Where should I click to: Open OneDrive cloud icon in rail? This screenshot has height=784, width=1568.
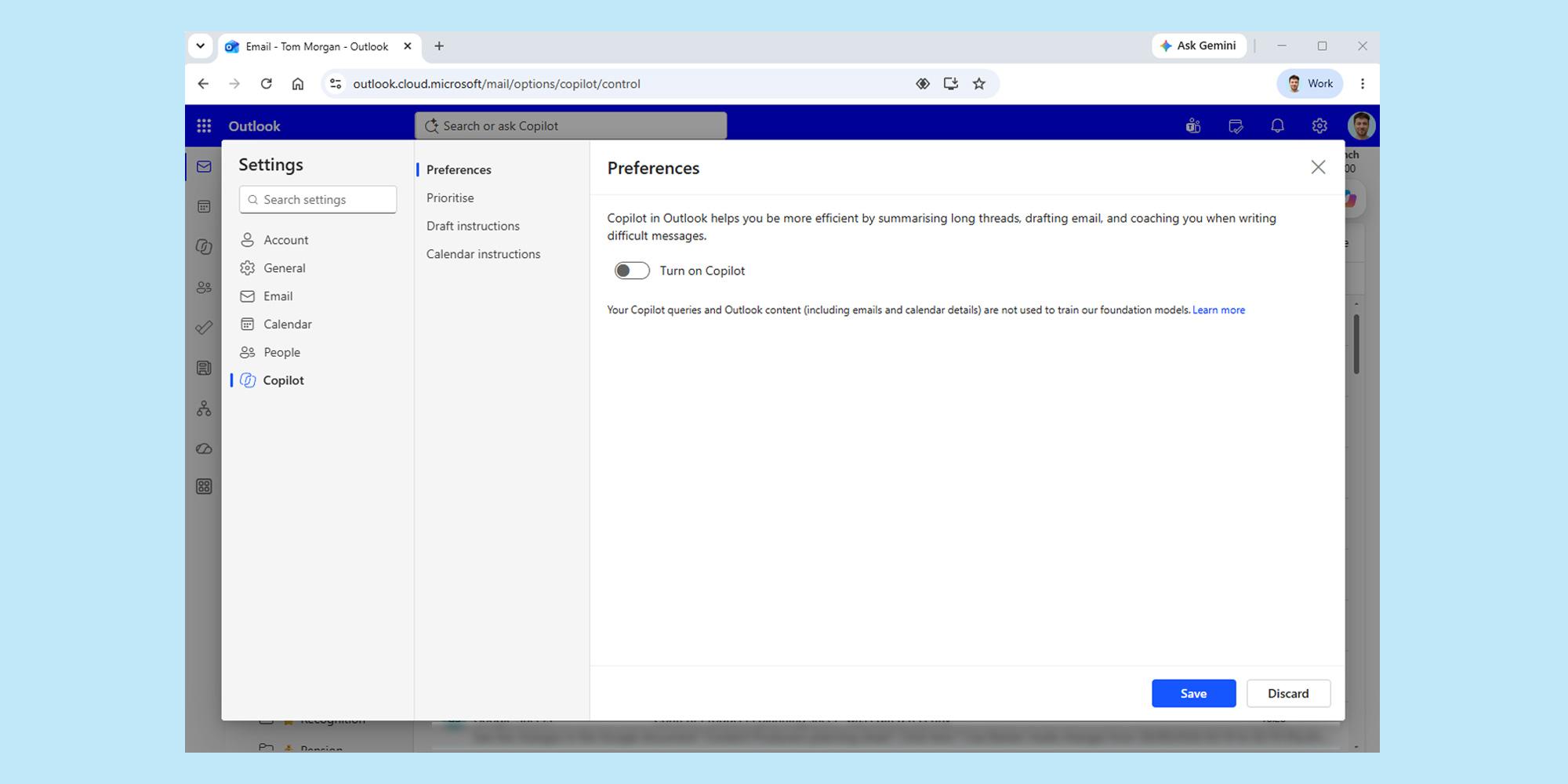tap(204, 448)
